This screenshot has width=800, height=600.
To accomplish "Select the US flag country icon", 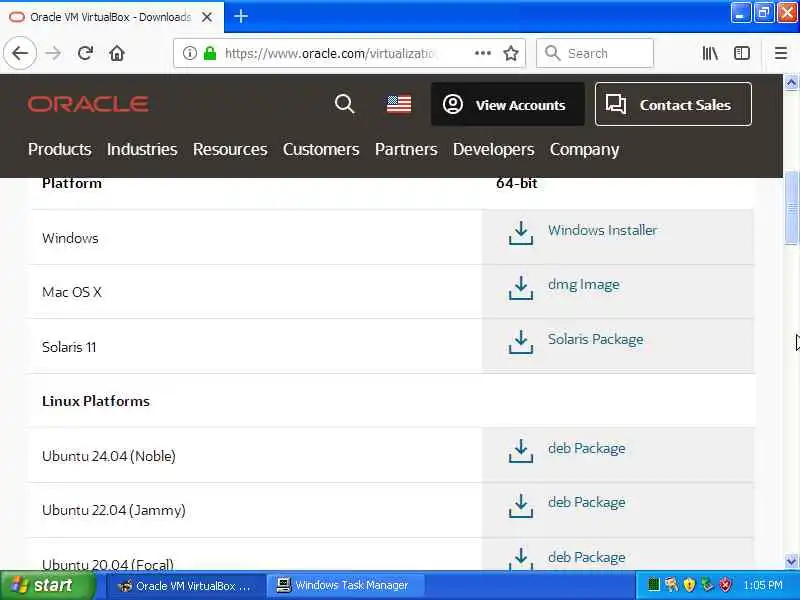I will (x=399, y=104).
